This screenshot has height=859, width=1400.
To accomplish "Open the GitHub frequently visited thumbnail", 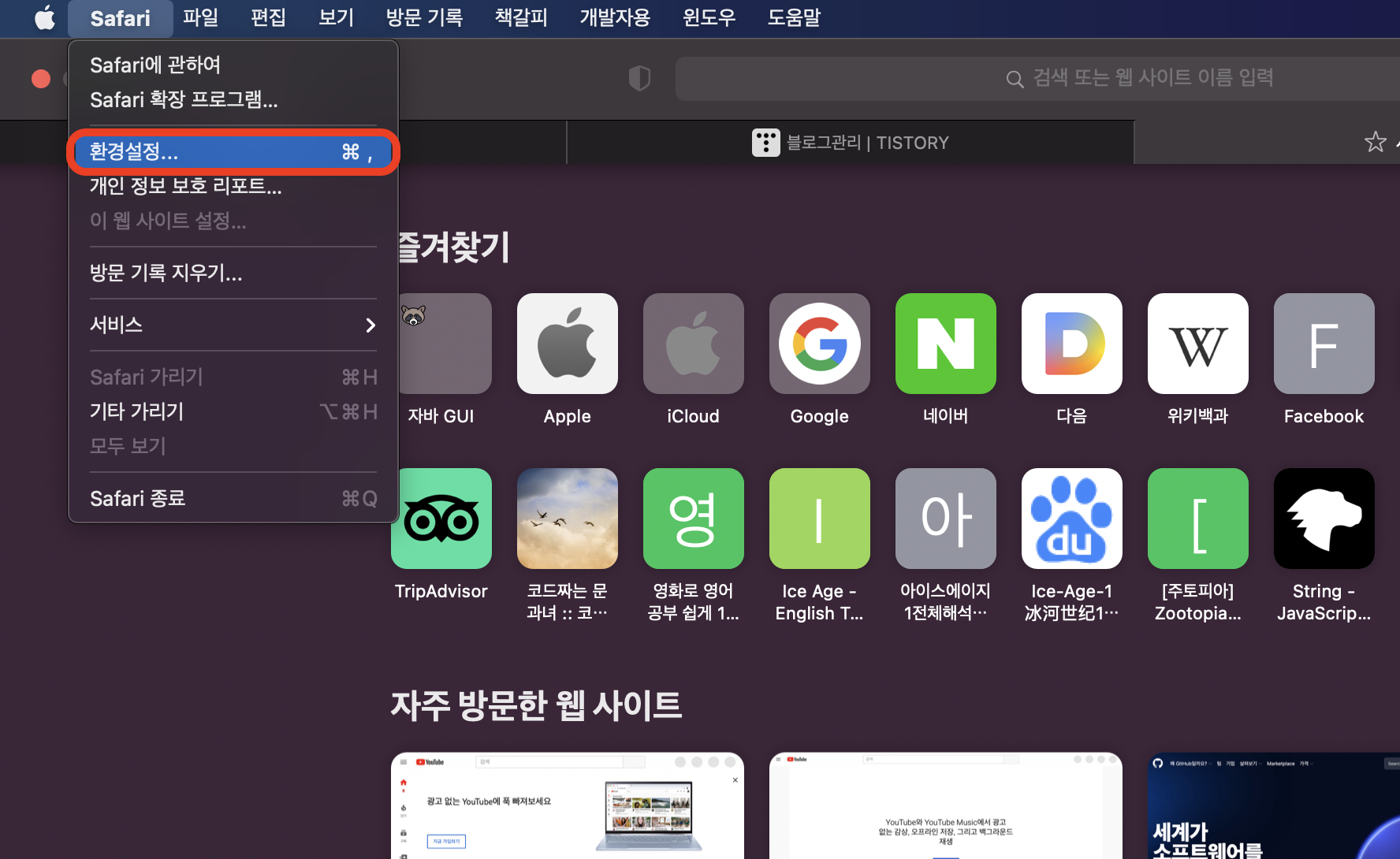I will (1274, 805).
